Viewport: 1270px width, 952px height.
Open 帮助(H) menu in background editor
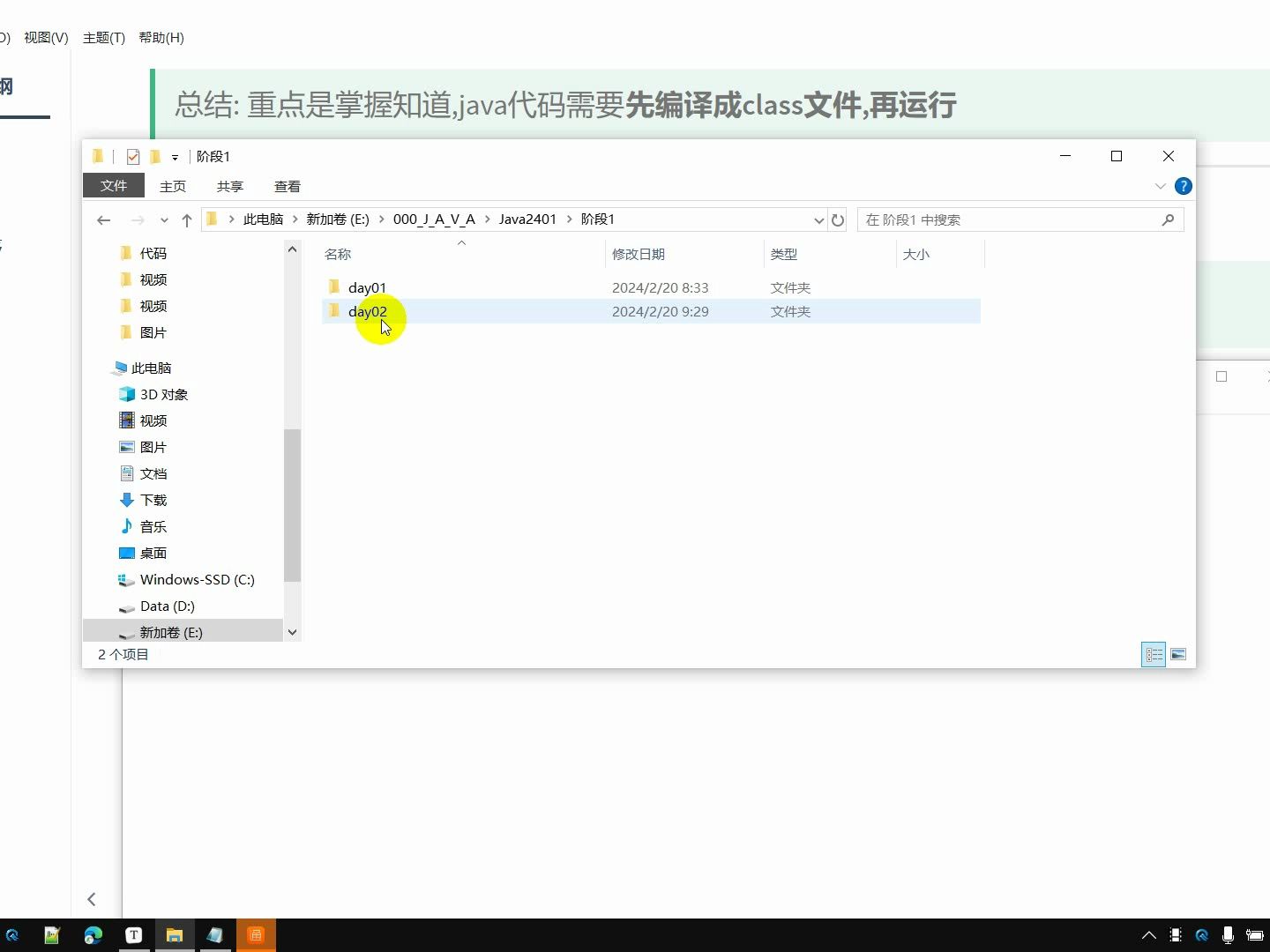(x=161, y=37)
